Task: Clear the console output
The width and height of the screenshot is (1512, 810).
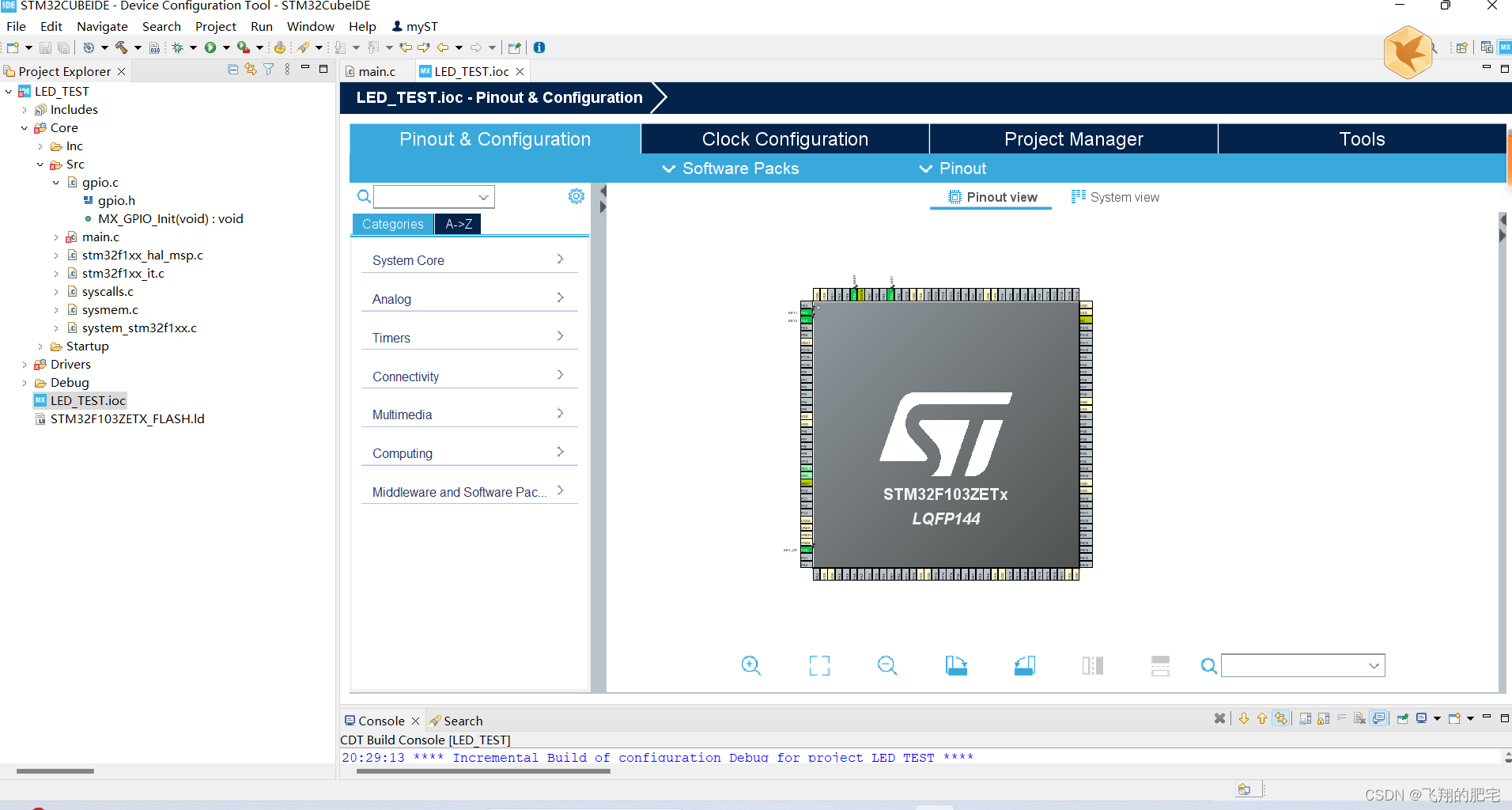Action: [1359, 718]
